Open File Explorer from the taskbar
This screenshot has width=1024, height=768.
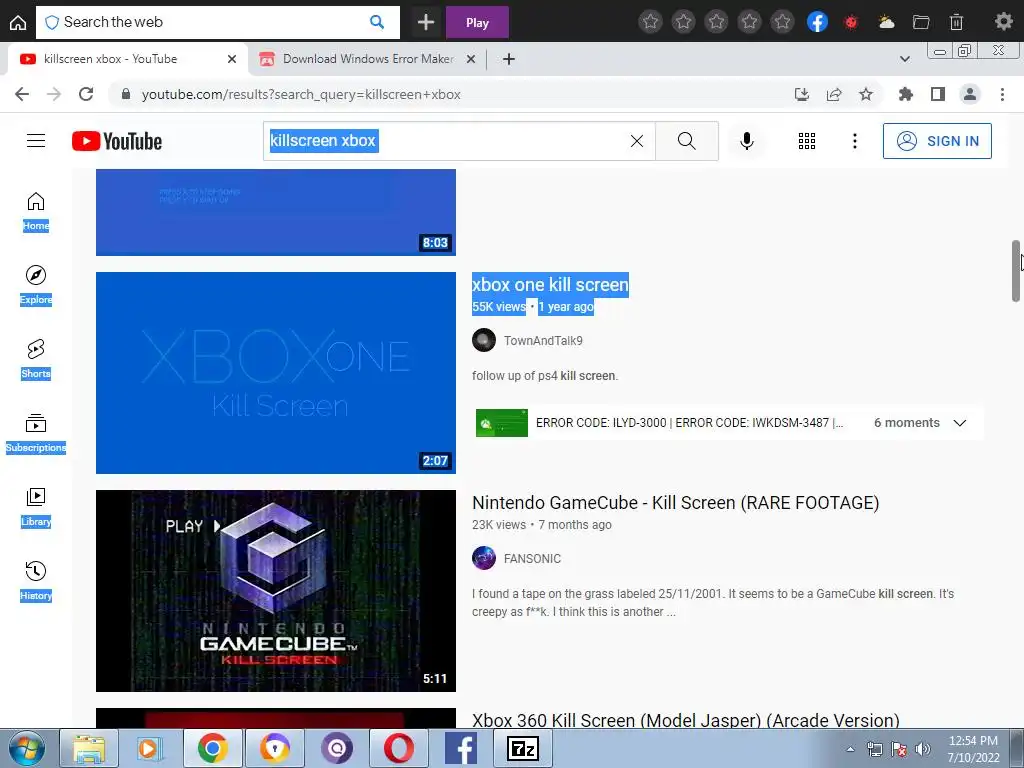(x=89, y=748)
